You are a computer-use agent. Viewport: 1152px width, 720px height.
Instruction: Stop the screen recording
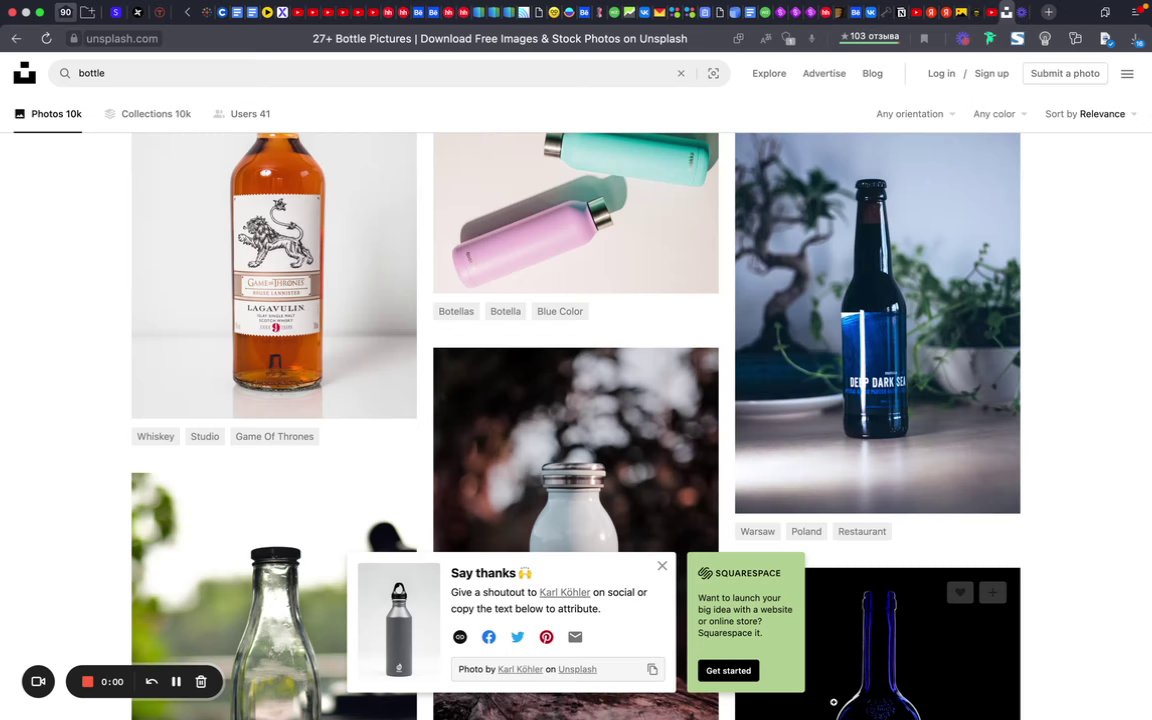tap(87, 682)
